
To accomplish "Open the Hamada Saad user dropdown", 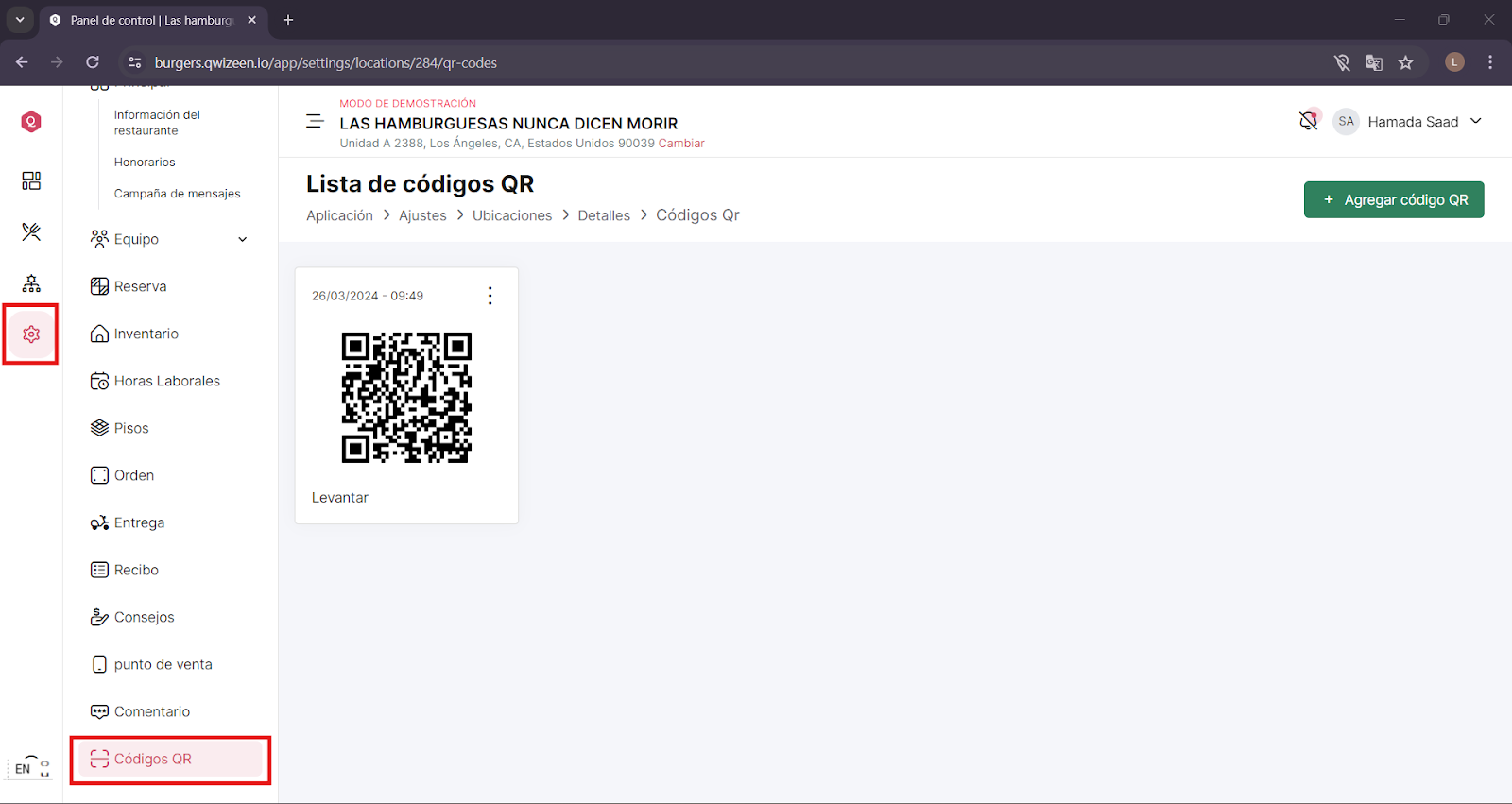I will [1424, 121].
